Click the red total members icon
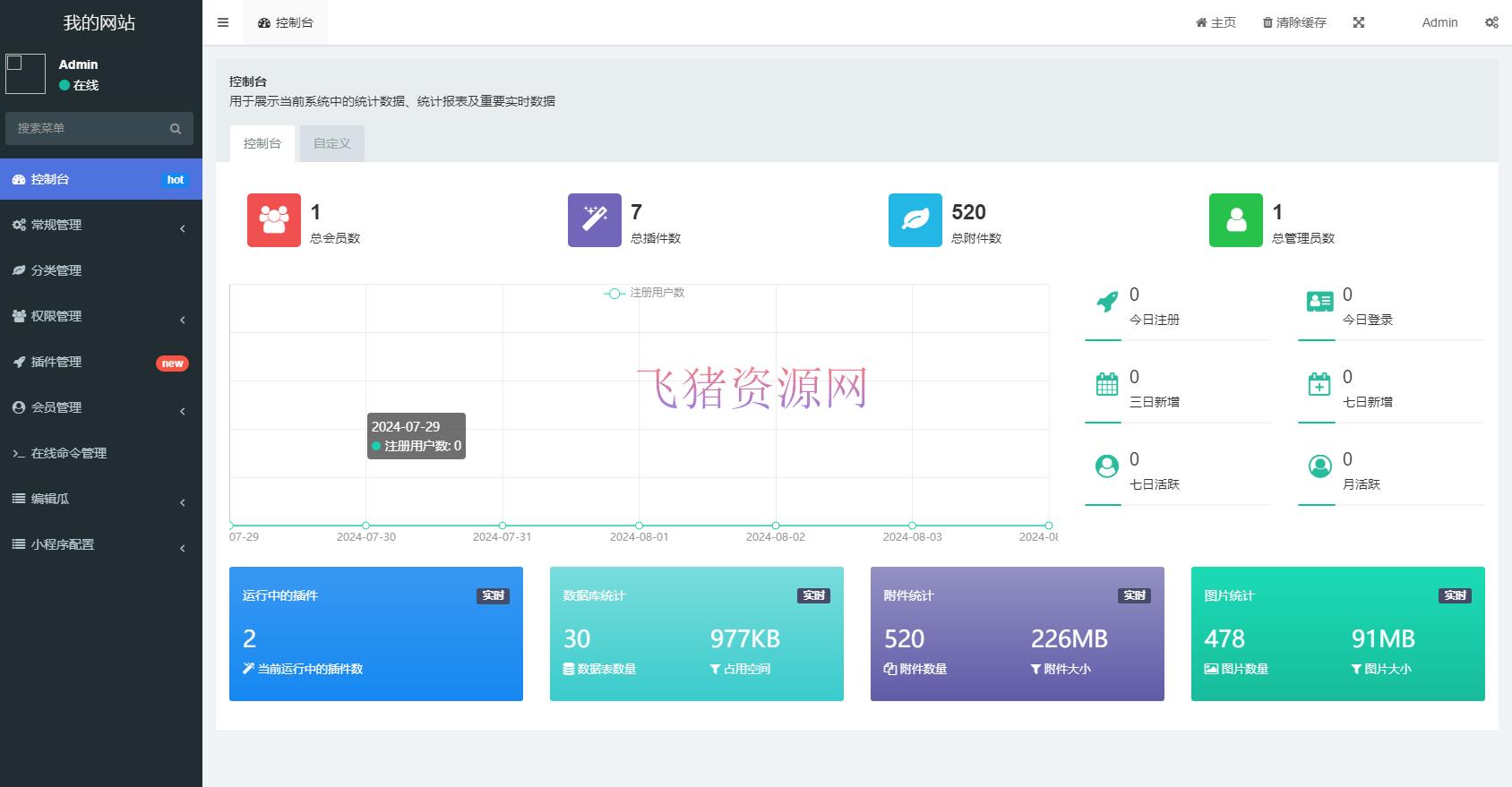 point(273,220)
